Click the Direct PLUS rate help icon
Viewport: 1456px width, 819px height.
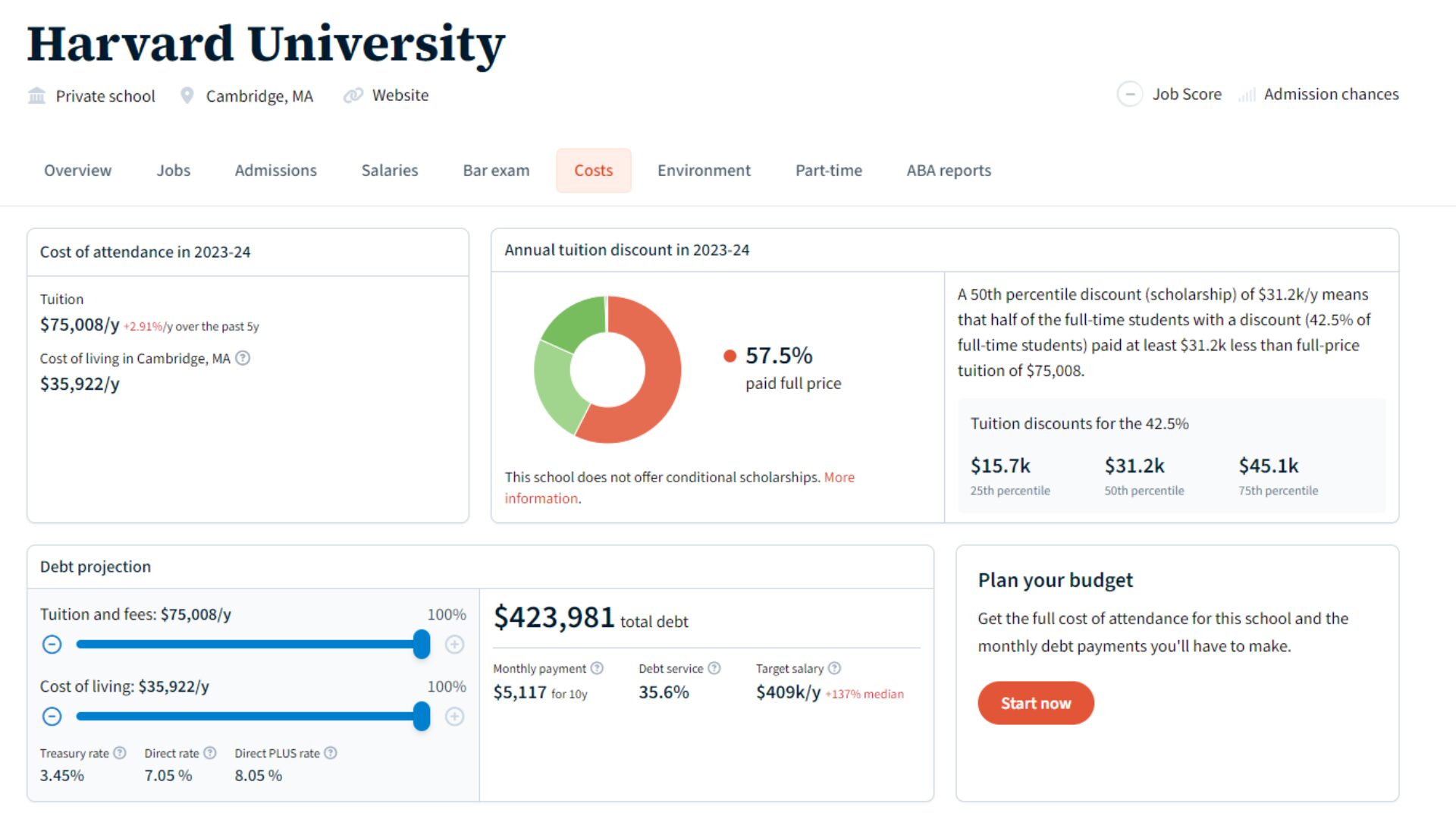coord(330,753)
